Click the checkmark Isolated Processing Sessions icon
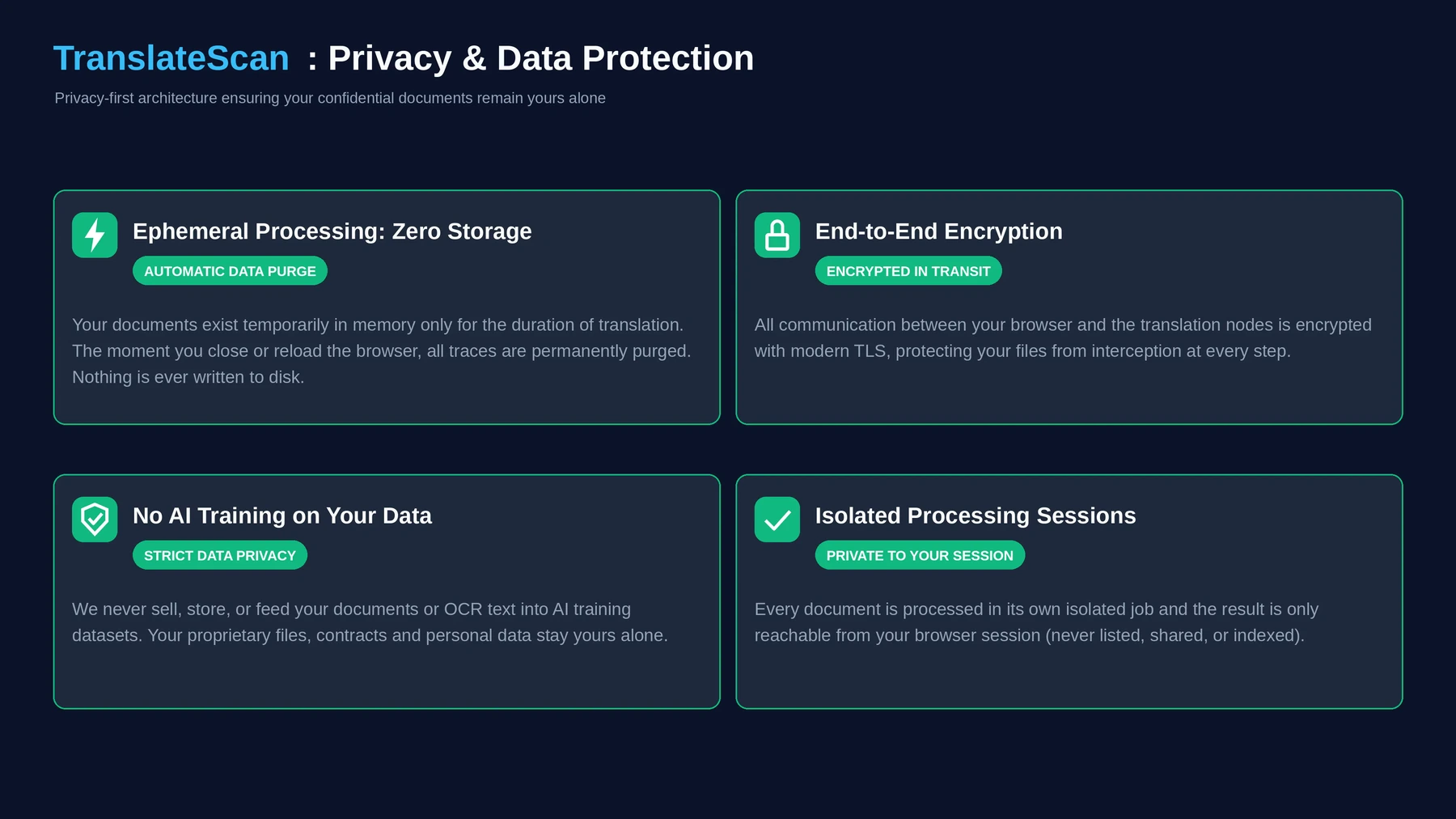 (x=777, y=520)
